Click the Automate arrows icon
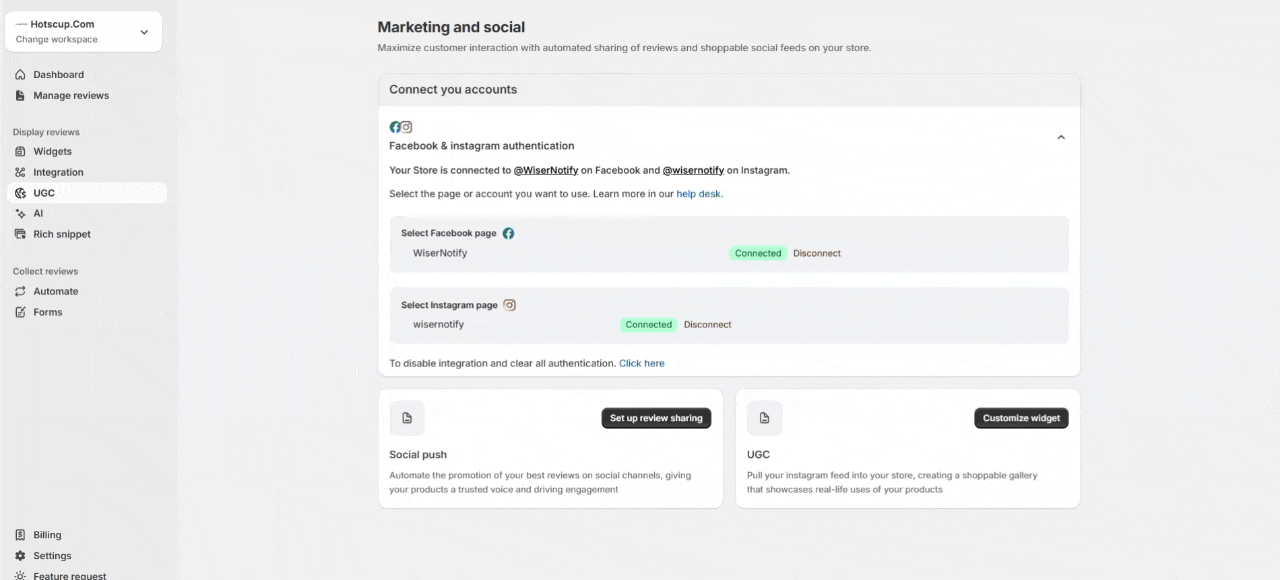The height and width of the screenshot is (580, 1280). tap(21, 292)
